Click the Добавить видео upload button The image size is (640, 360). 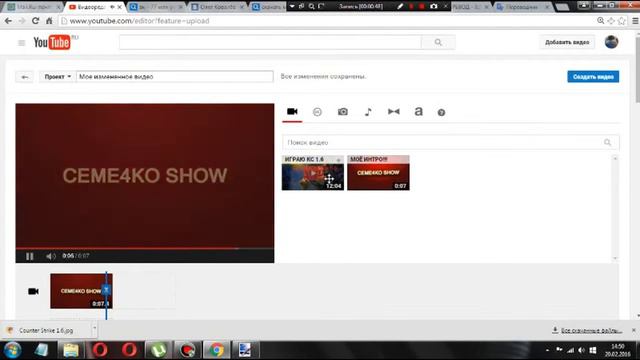pyautogui.click(x=567, y=42)
